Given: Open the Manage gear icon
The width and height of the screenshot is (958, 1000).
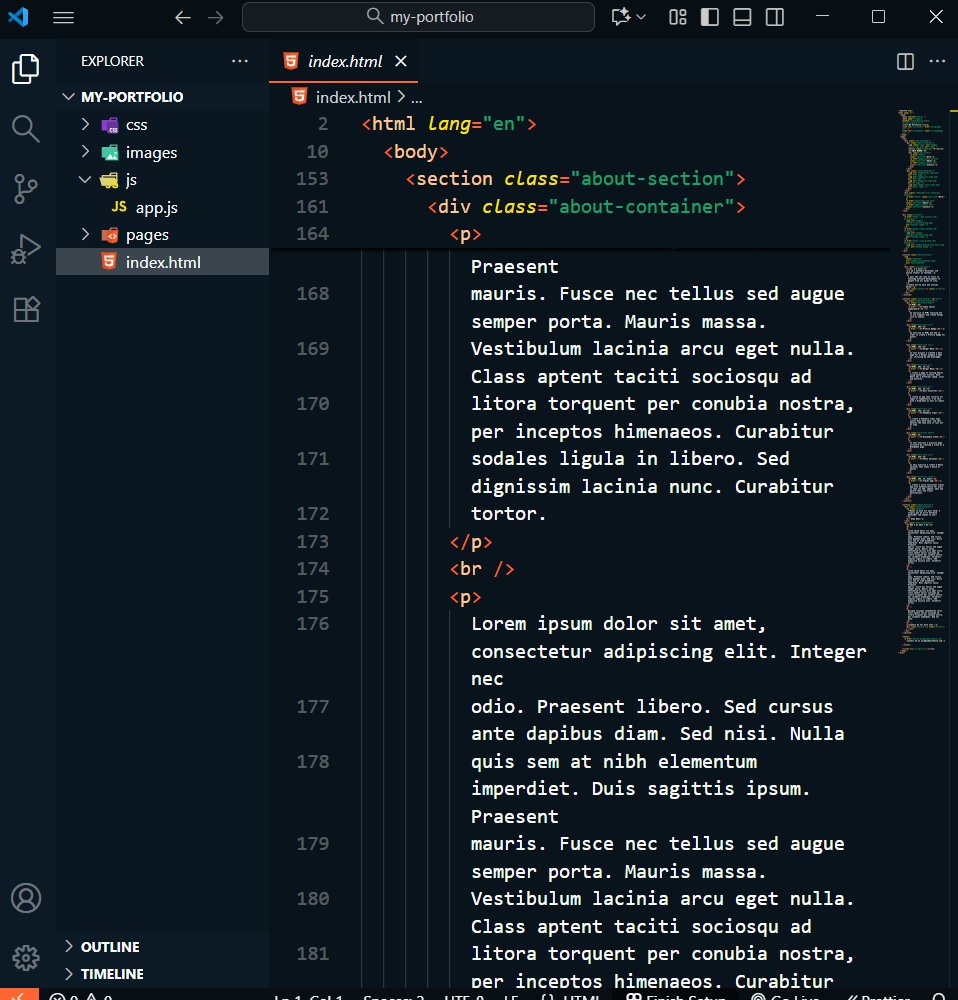Looking at the screenshot, I should click(26, 958).
